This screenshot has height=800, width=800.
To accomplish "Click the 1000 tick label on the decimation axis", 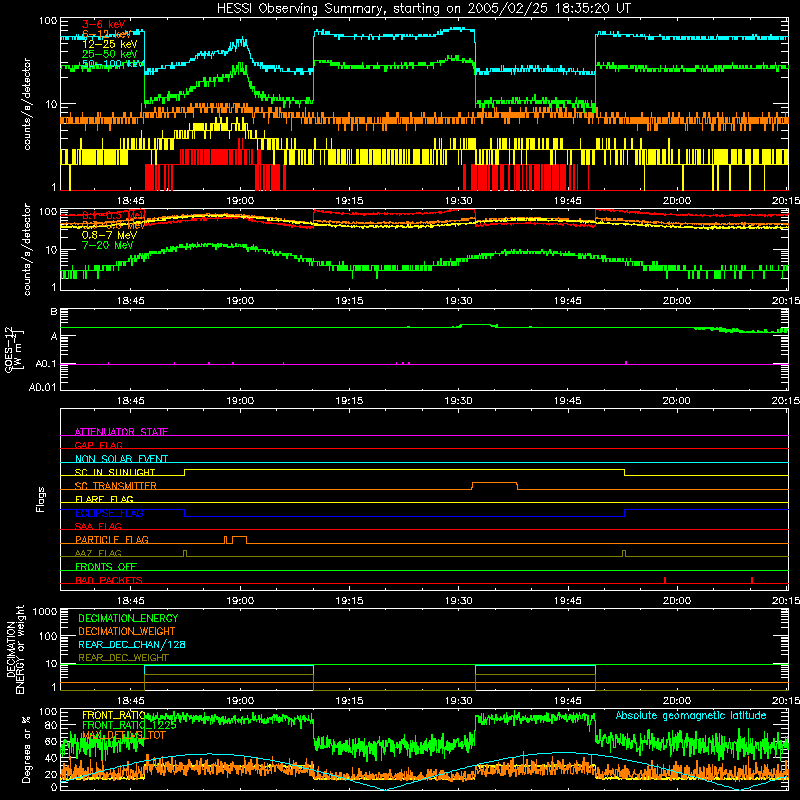I will pyautogui.click(x=45, y=611).
